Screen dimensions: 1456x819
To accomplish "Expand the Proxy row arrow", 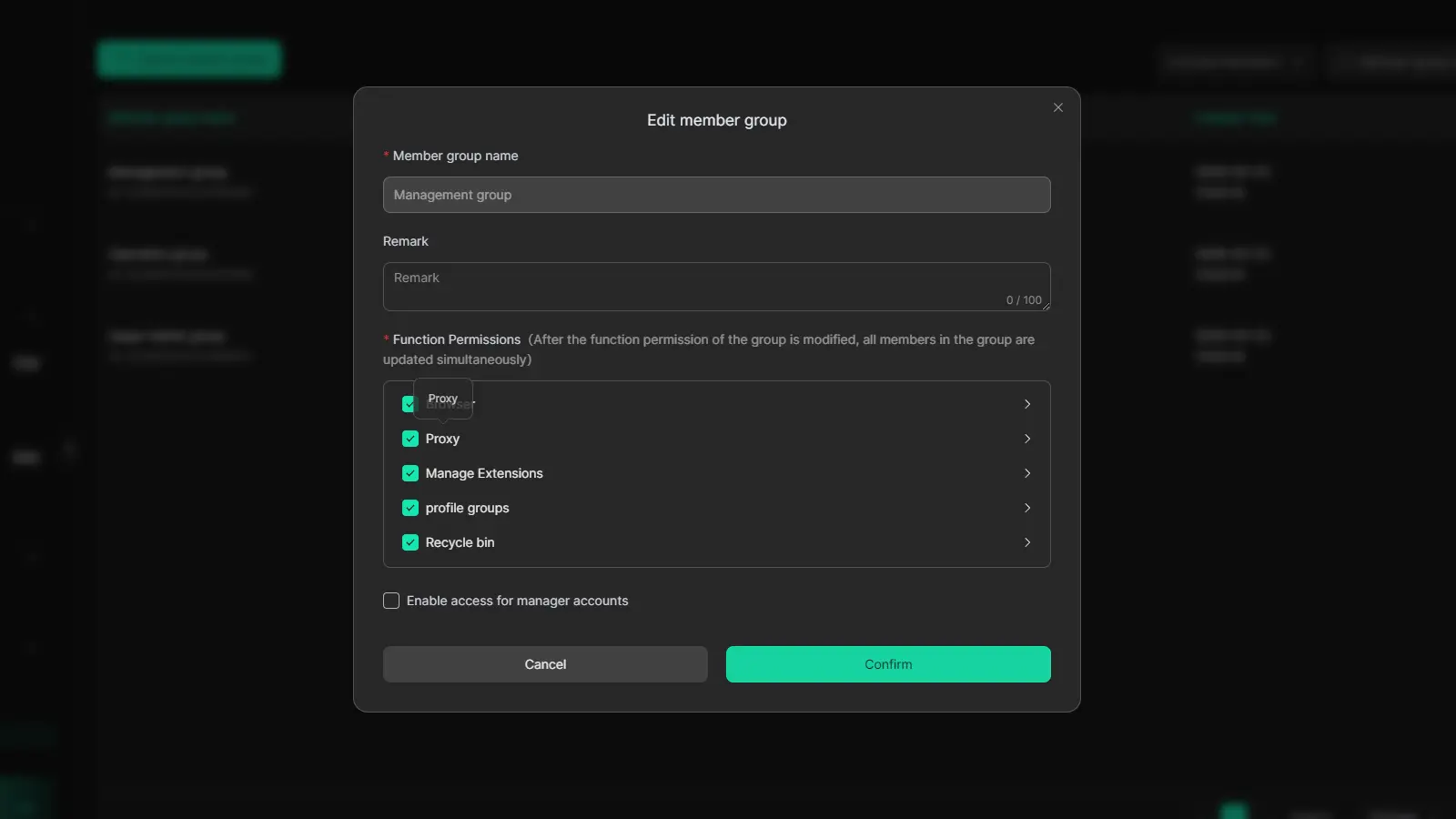I will click(1026, 439).
